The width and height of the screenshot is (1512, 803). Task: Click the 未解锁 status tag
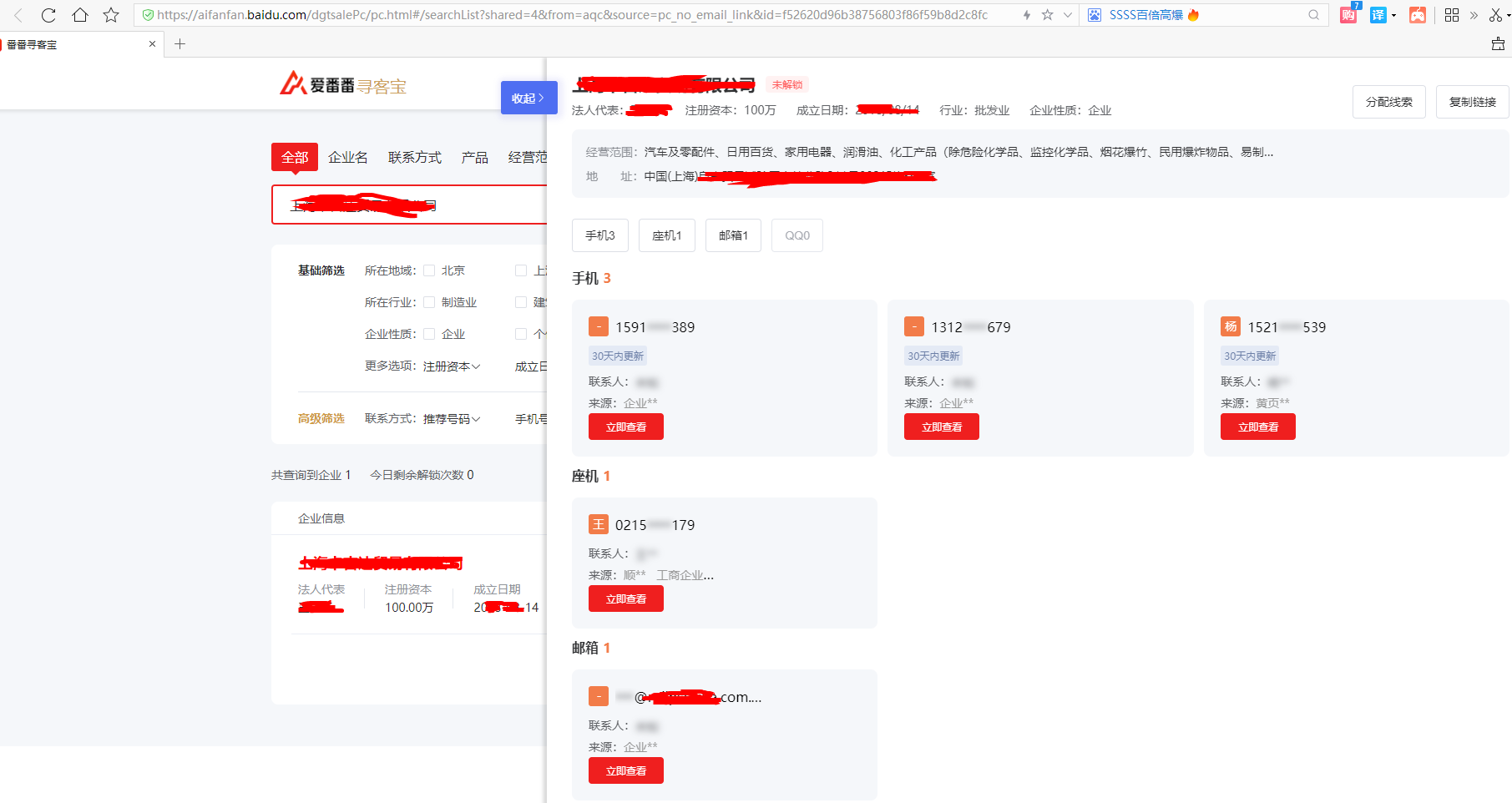(787, 84)
